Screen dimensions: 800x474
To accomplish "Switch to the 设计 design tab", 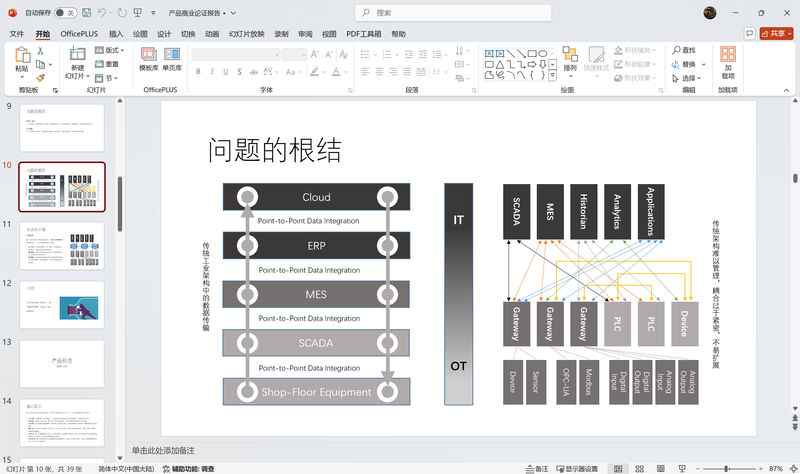I will [164, 34].
